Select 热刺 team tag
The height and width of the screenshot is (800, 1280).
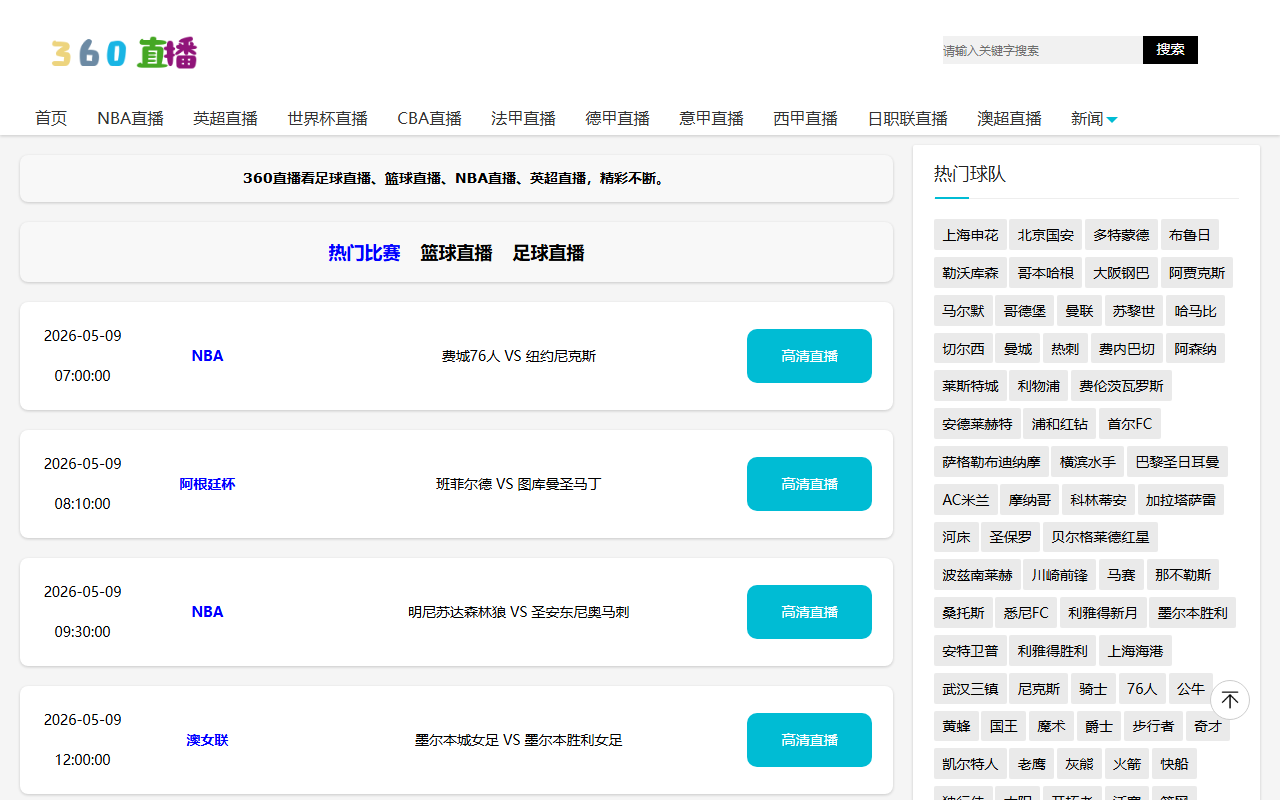1065,349
